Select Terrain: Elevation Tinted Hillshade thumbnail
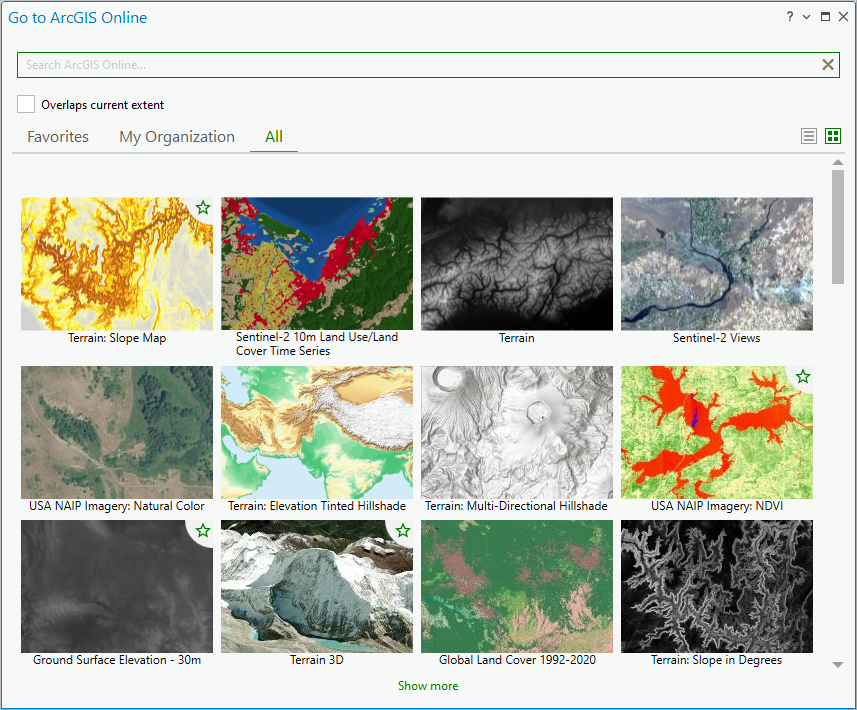 317,432
